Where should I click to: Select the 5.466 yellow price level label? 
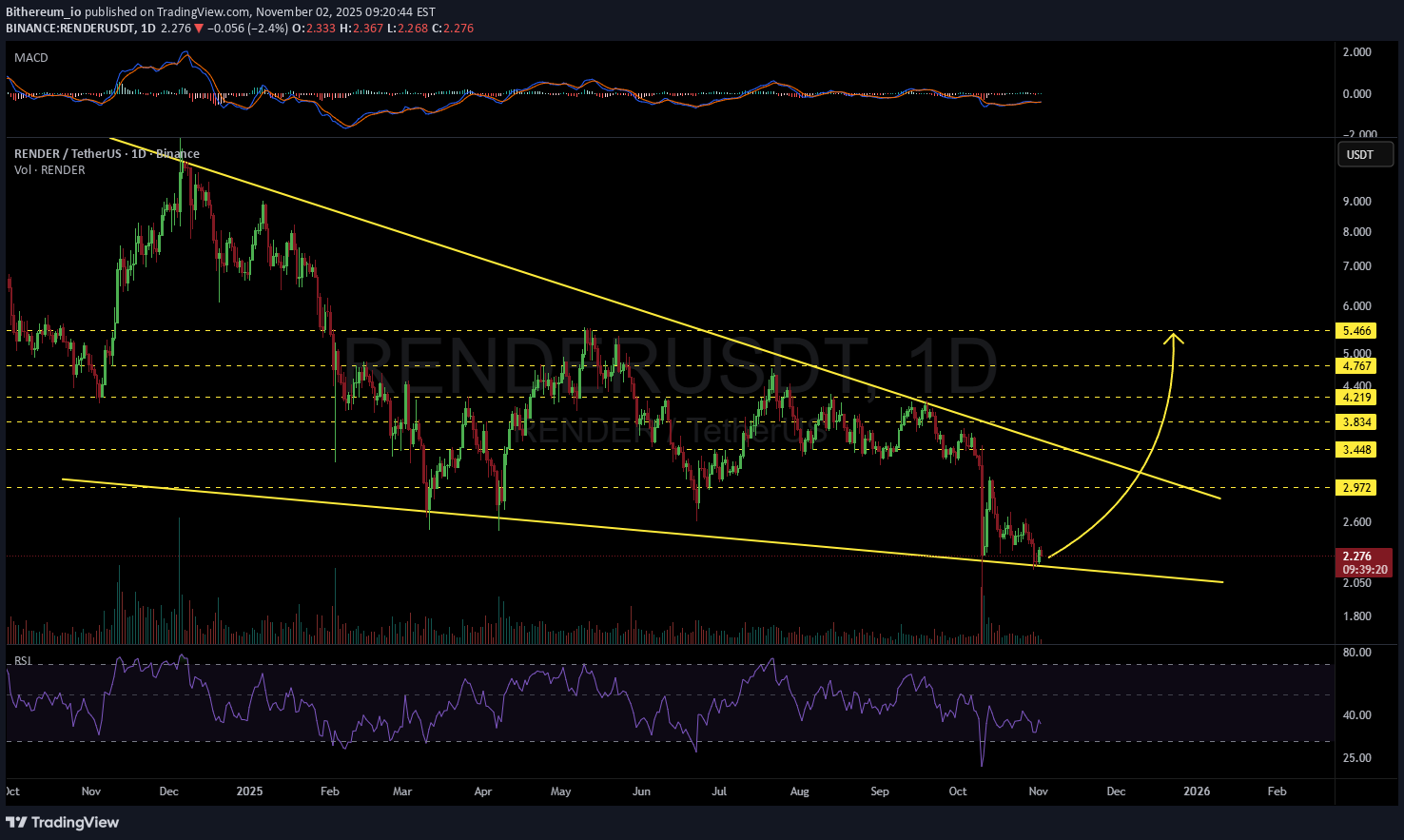click(x=1356, y=331)
